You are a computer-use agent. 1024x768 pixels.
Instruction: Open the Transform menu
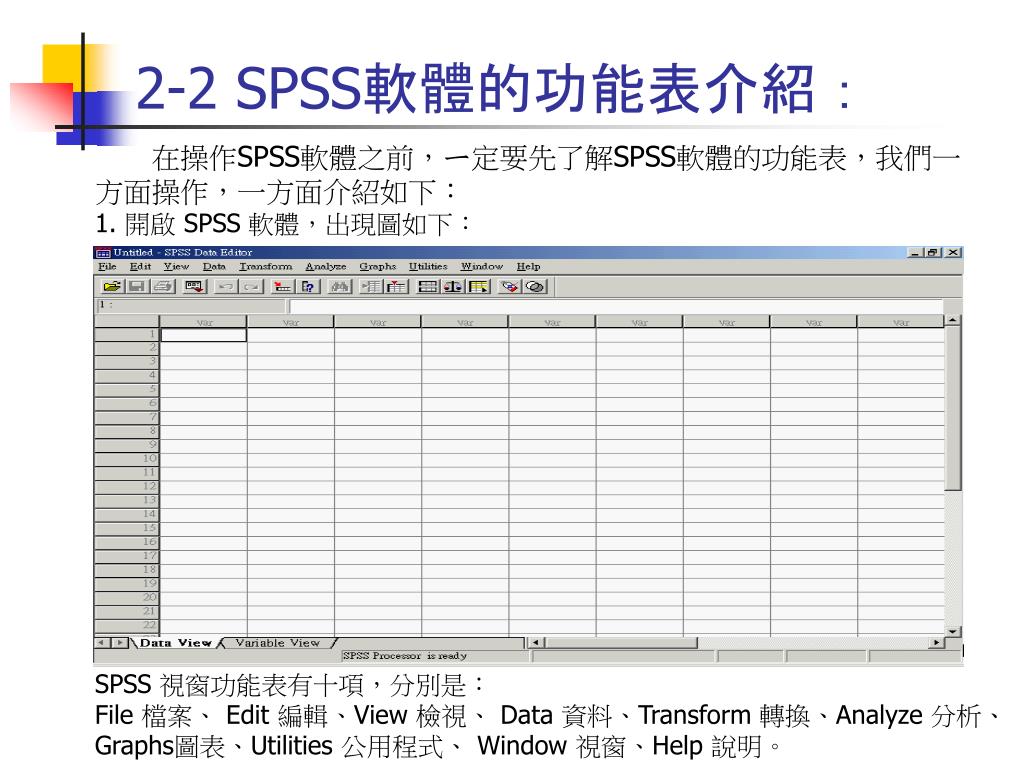(266, 266)
